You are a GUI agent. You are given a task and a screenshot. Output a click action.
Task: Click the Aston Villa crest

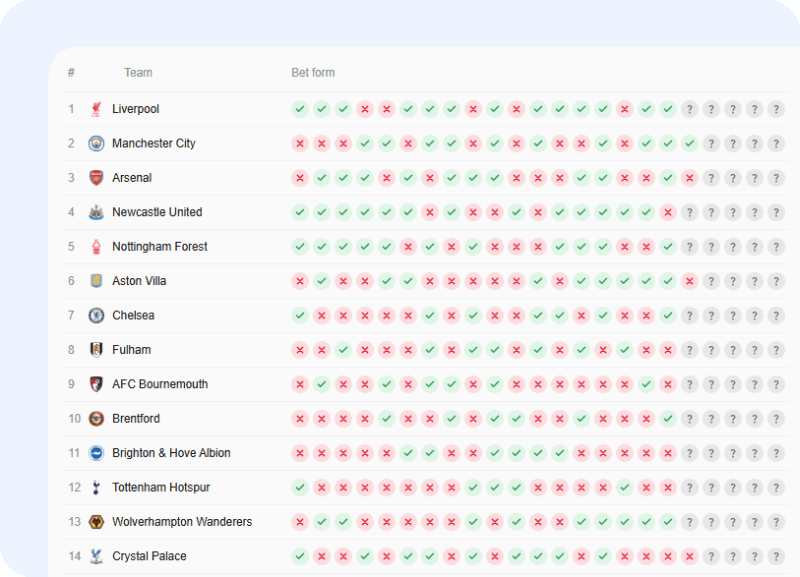[x=96, y=281]
